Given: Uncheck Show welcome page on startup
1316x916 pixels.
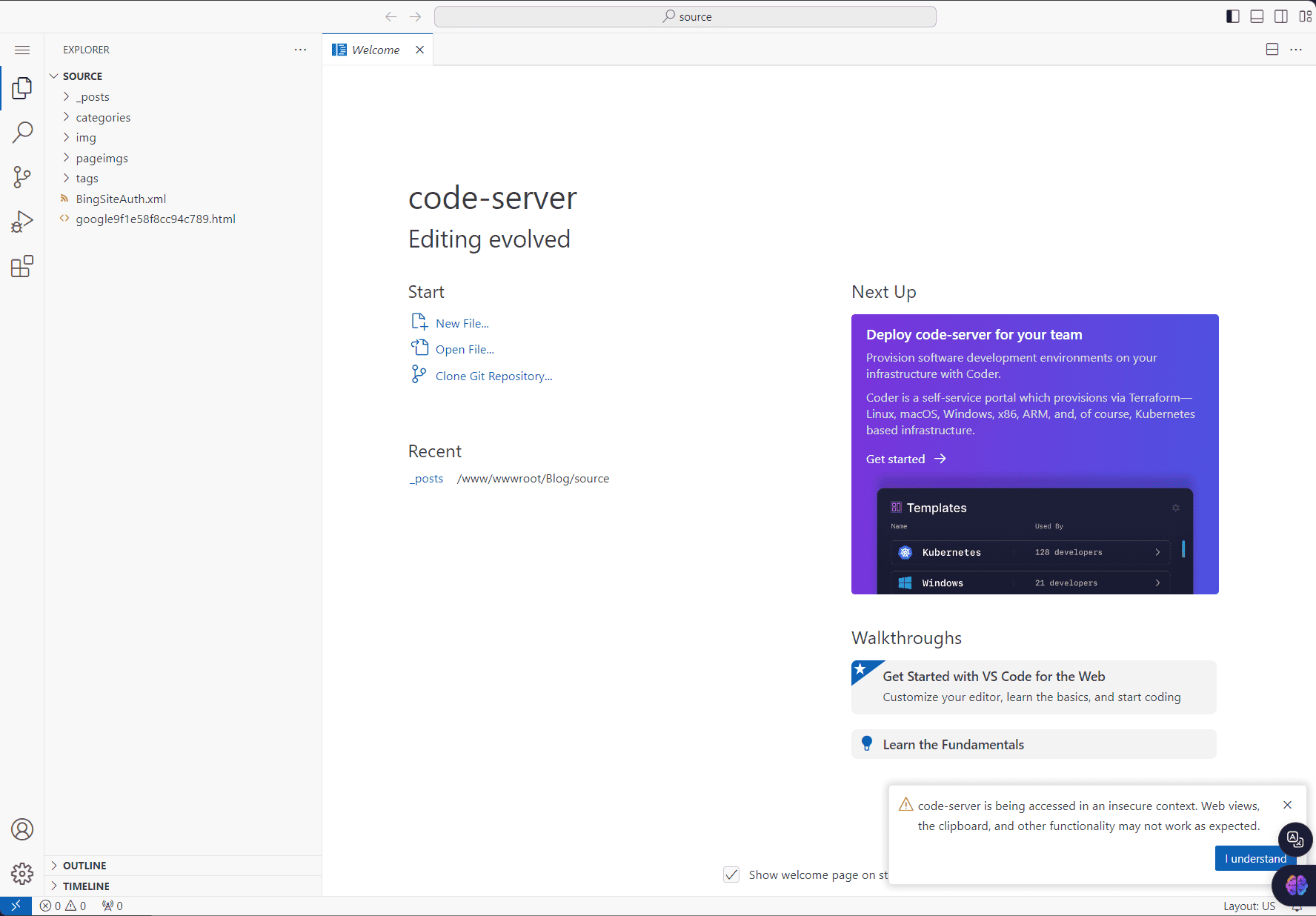Looking at the screenshot, I should (x=731, y=874).
